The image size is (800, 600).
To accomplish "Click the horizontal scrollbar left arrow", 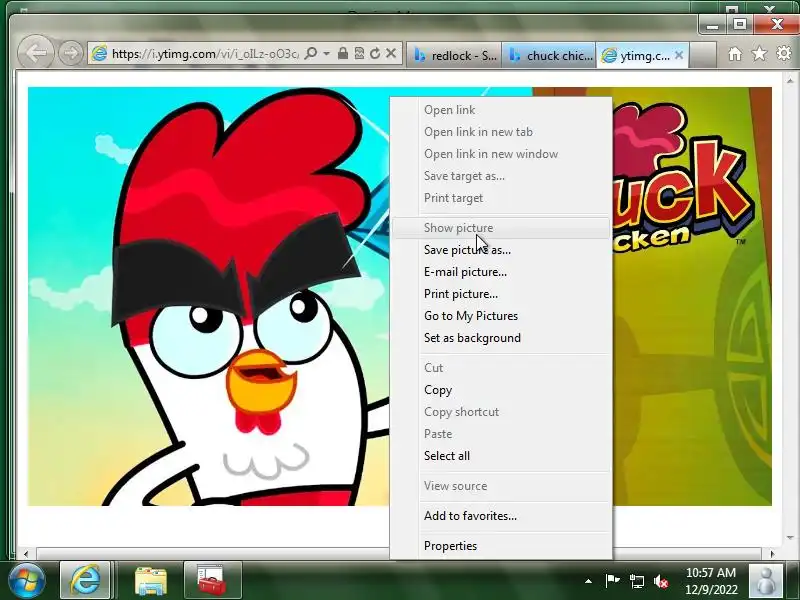I will pos(26,554).
